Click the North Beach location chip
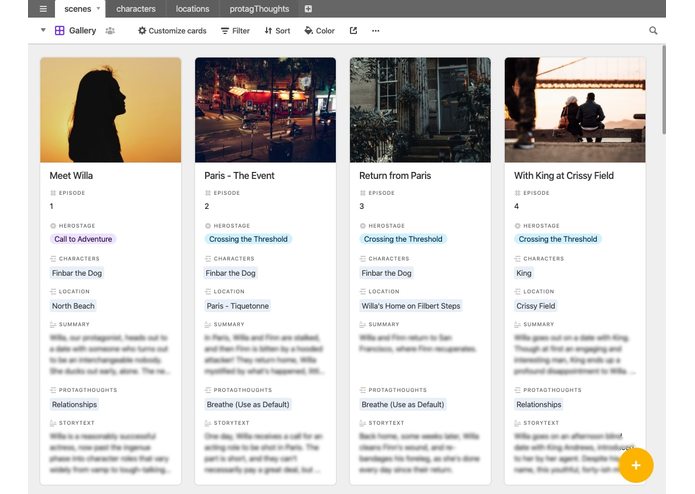Viewport: 695px width, 494px height. pos(73,306)
